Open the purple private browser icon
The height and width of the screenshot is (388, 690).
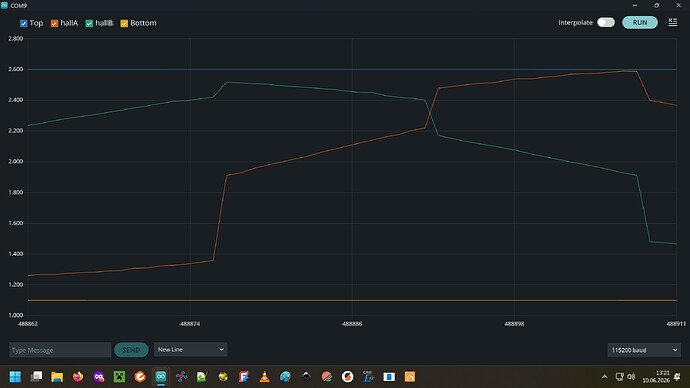point(99,377)
